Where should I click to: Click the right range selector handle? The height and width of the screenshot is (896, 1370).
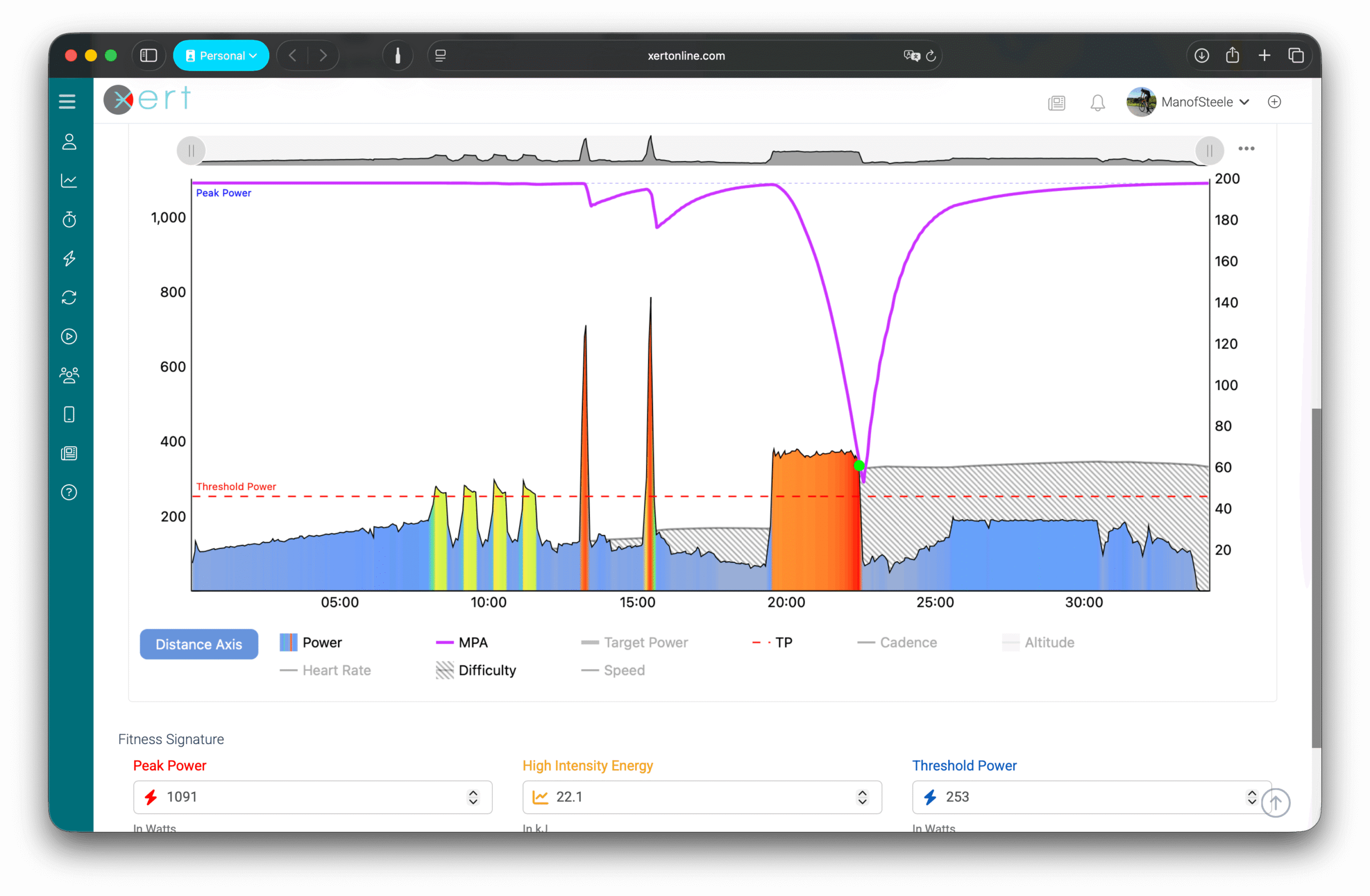1209,151
